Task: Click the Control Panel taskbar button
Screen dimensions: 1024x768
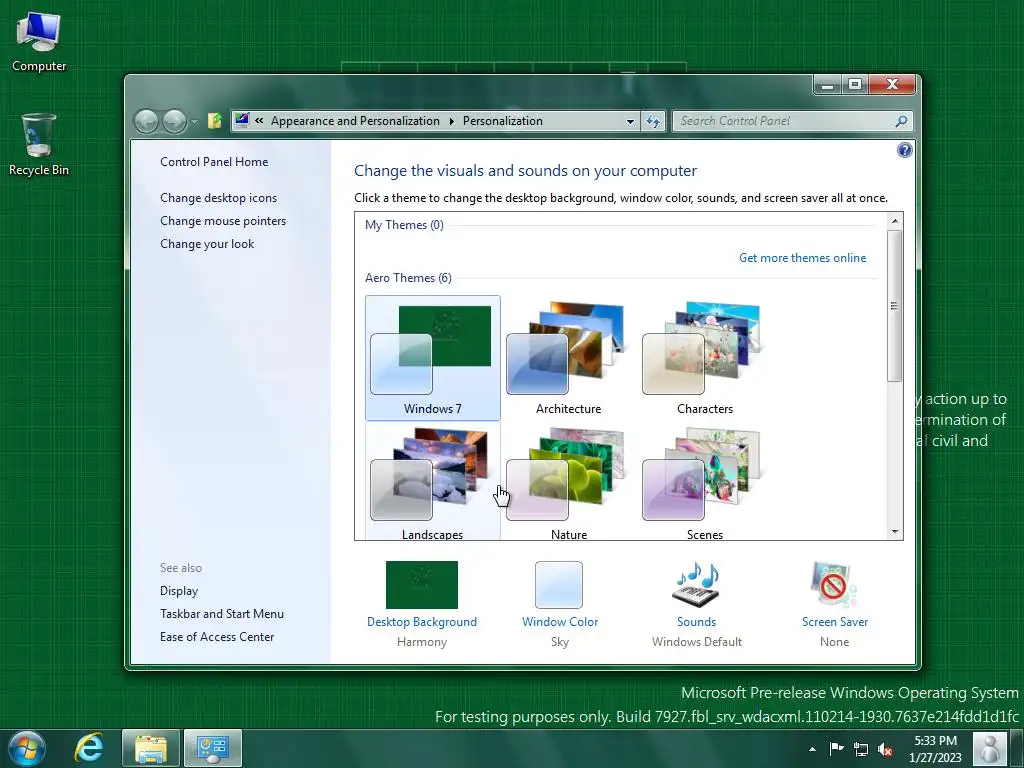Action: click(x=213, y=748)
